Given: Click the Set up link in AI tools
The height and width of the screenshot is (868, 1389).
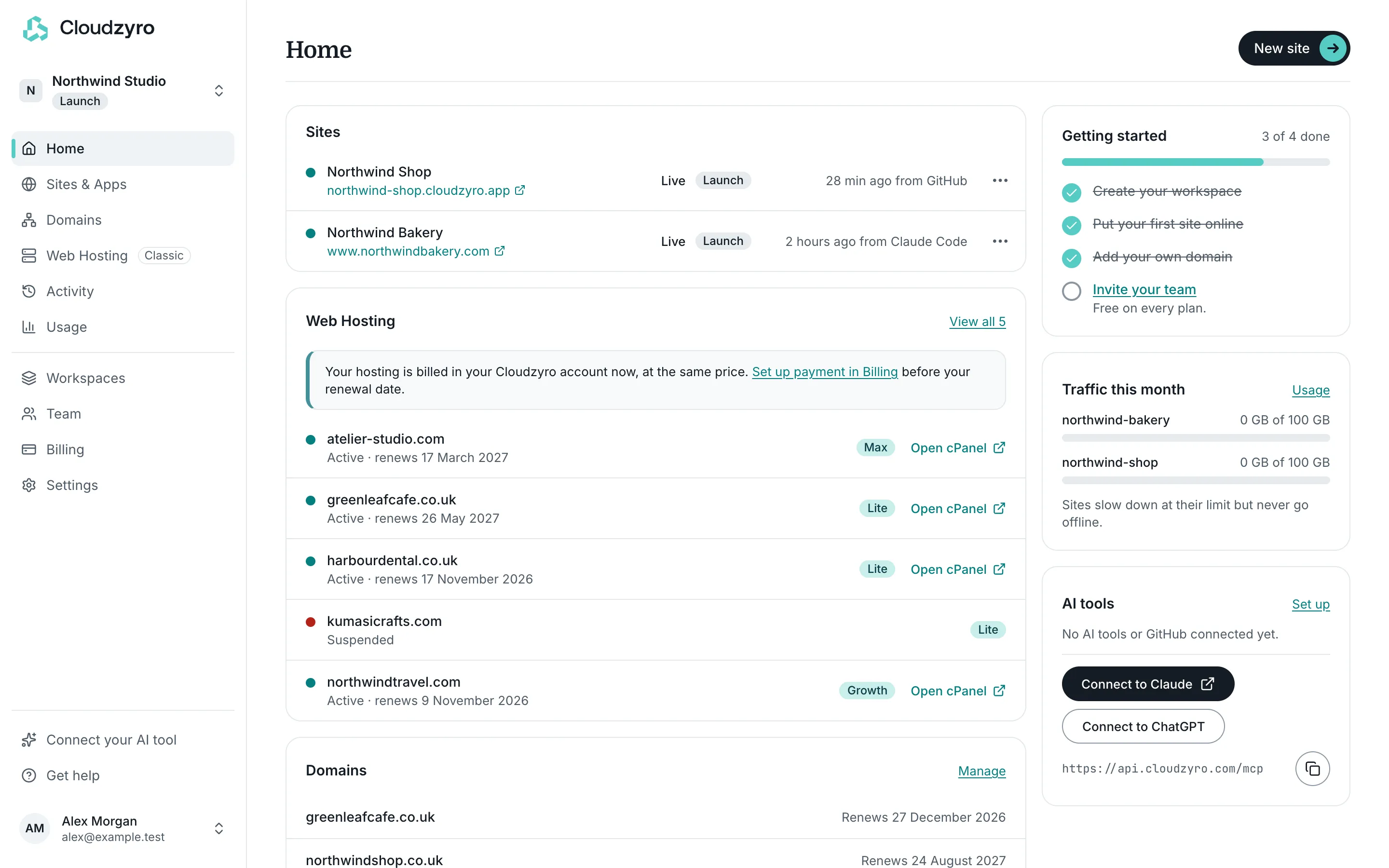Looking at the screenshot, I should point(1310,604).
